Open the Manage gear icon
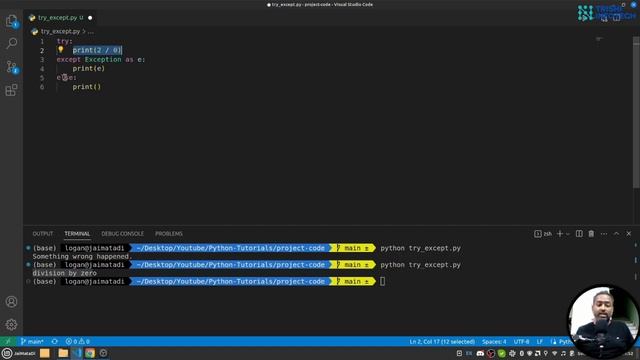 pos(11,324)
